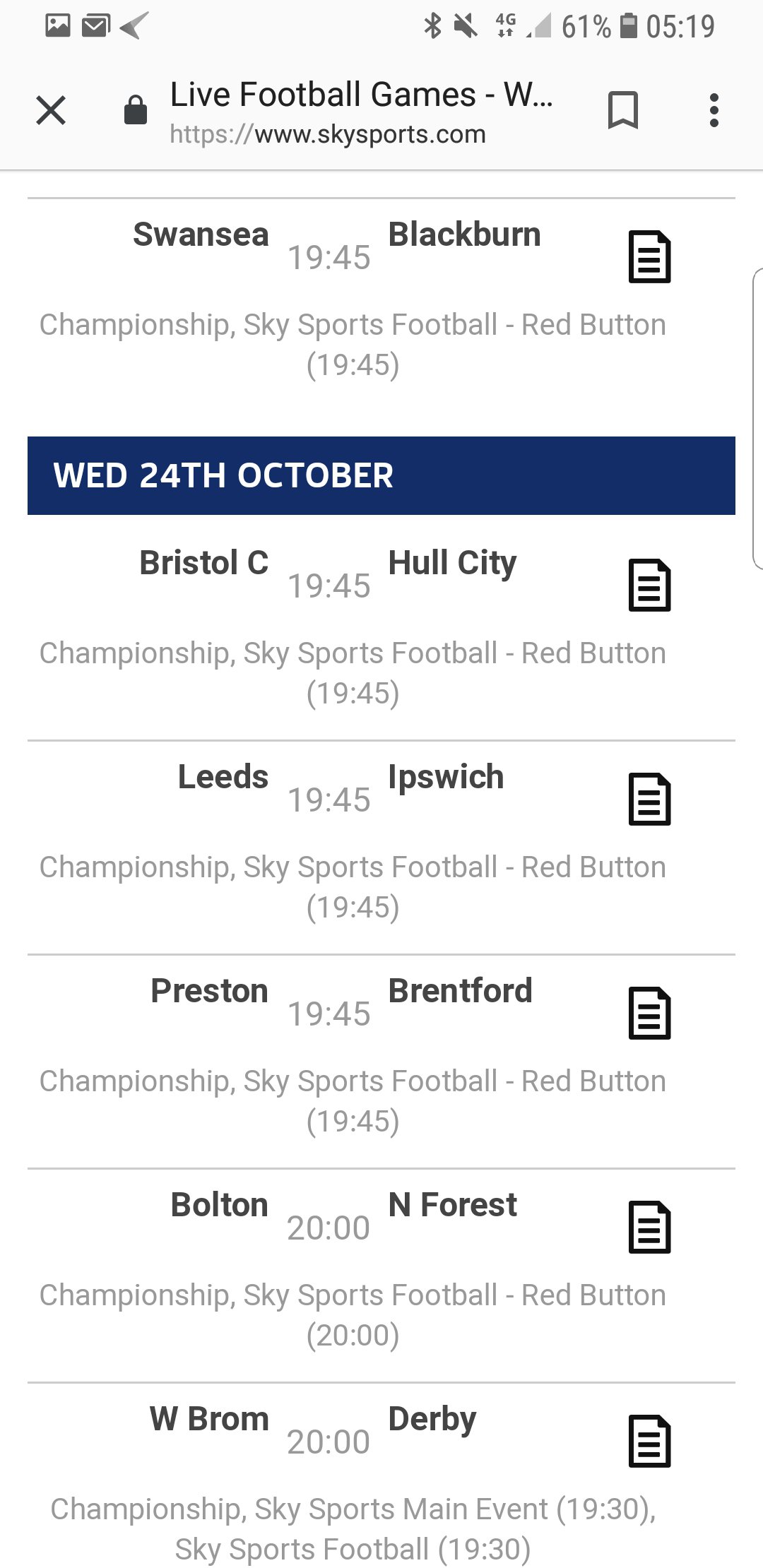This screenshot has height=1568, width=763.
Task: Select the N Forest team name
Action: coord(452,1205)
